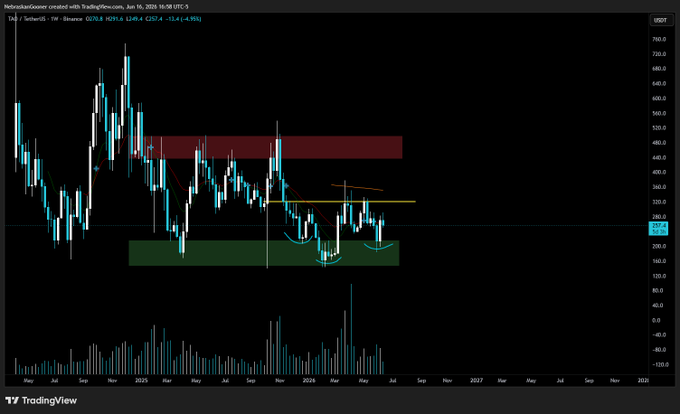Click the 720.0 price axis label
This screenshot has height=414, width=680.
(x=659, y=54)
